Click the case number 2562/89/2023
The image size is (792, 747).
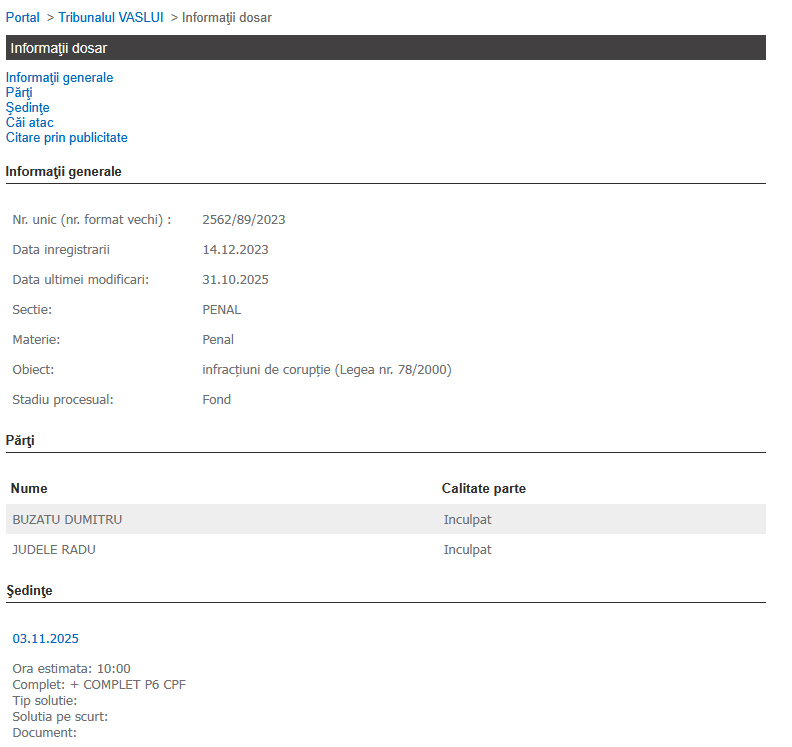243,220
